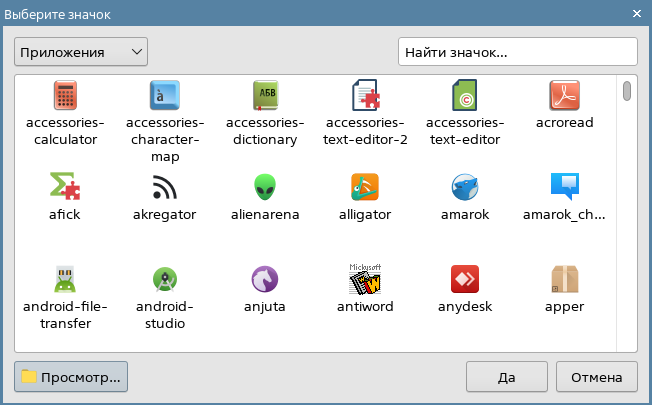Choose the android-file-transfer icon
This screenshot has width=652, height=405.
(x=65, y=279)
